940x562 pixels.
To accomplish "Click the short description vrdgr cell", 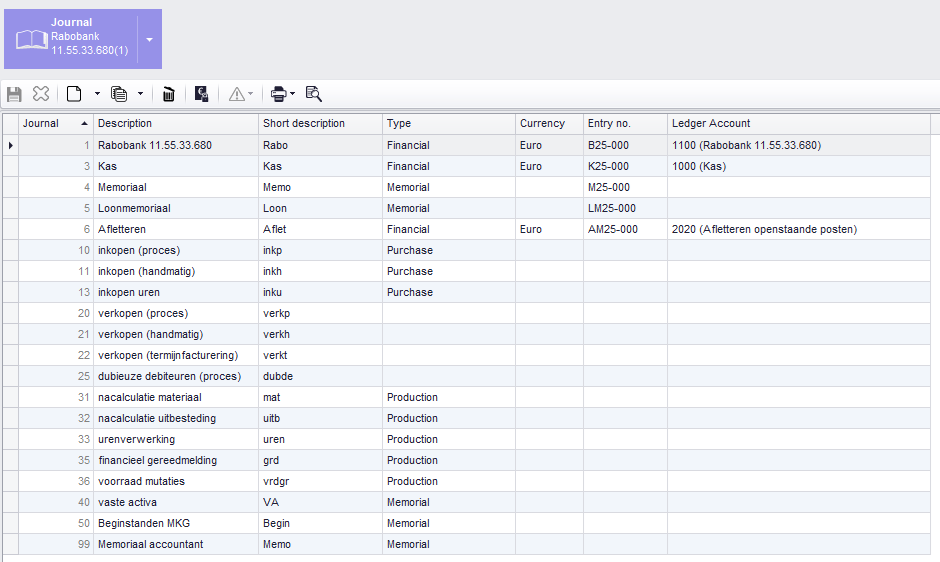I will pos(321,481).
